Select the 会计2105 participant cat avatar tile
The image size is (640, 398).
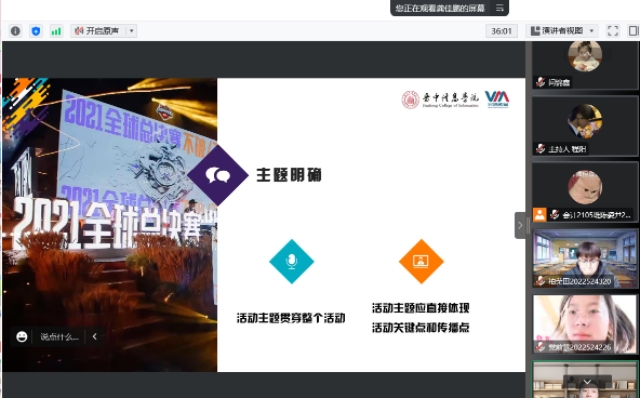(585, 192)
